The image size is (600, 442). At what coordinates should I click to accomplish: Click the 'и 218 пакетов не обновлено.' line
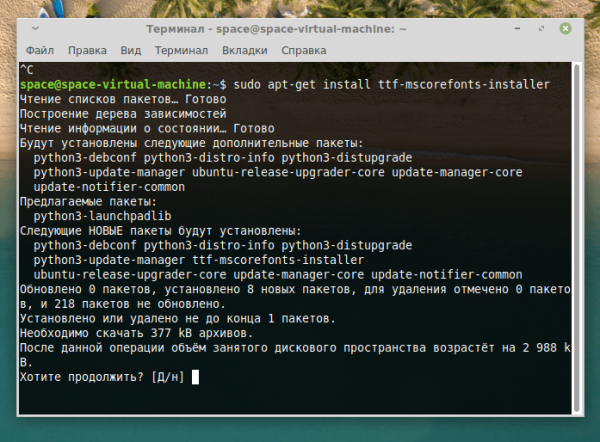pos(133,304)
